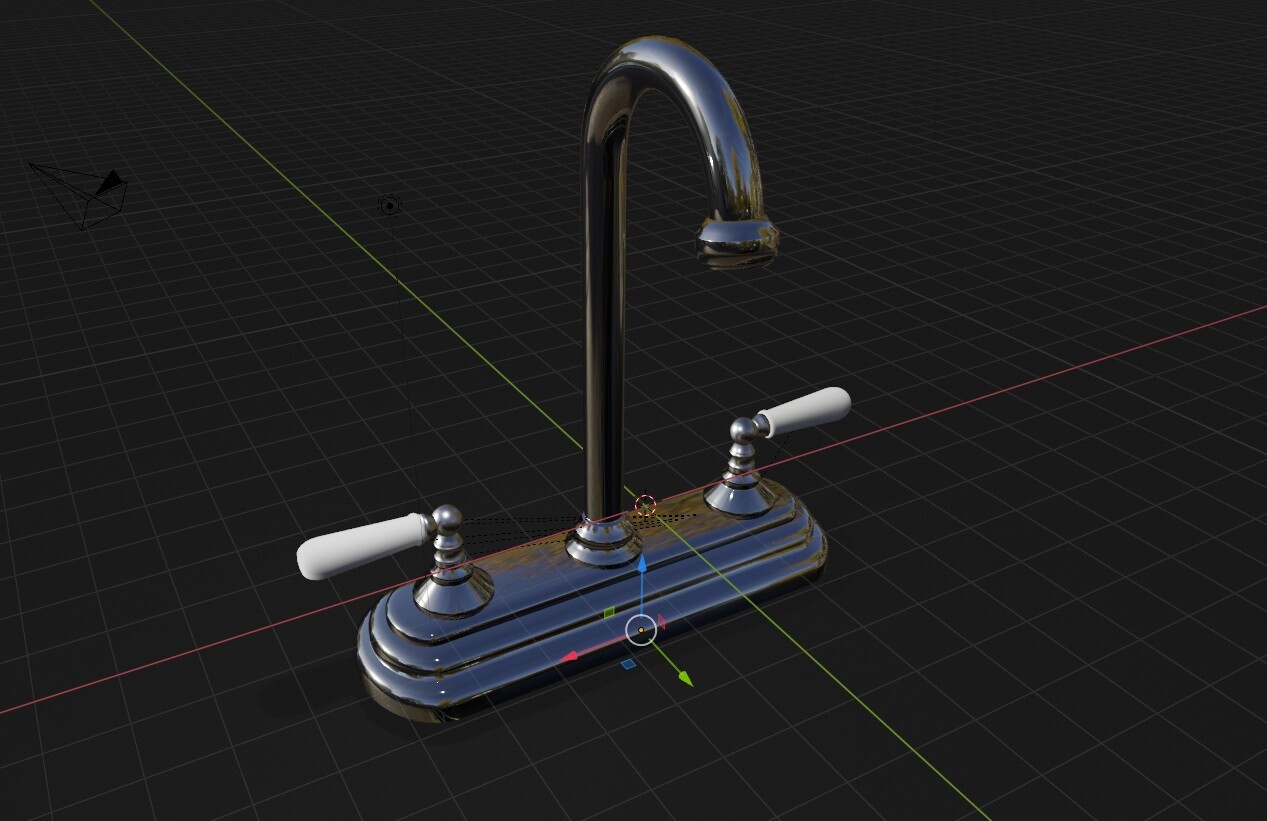Click the pink plane handle near the gizmo center
Screen dimensions: 1267x821
point(661,620)
